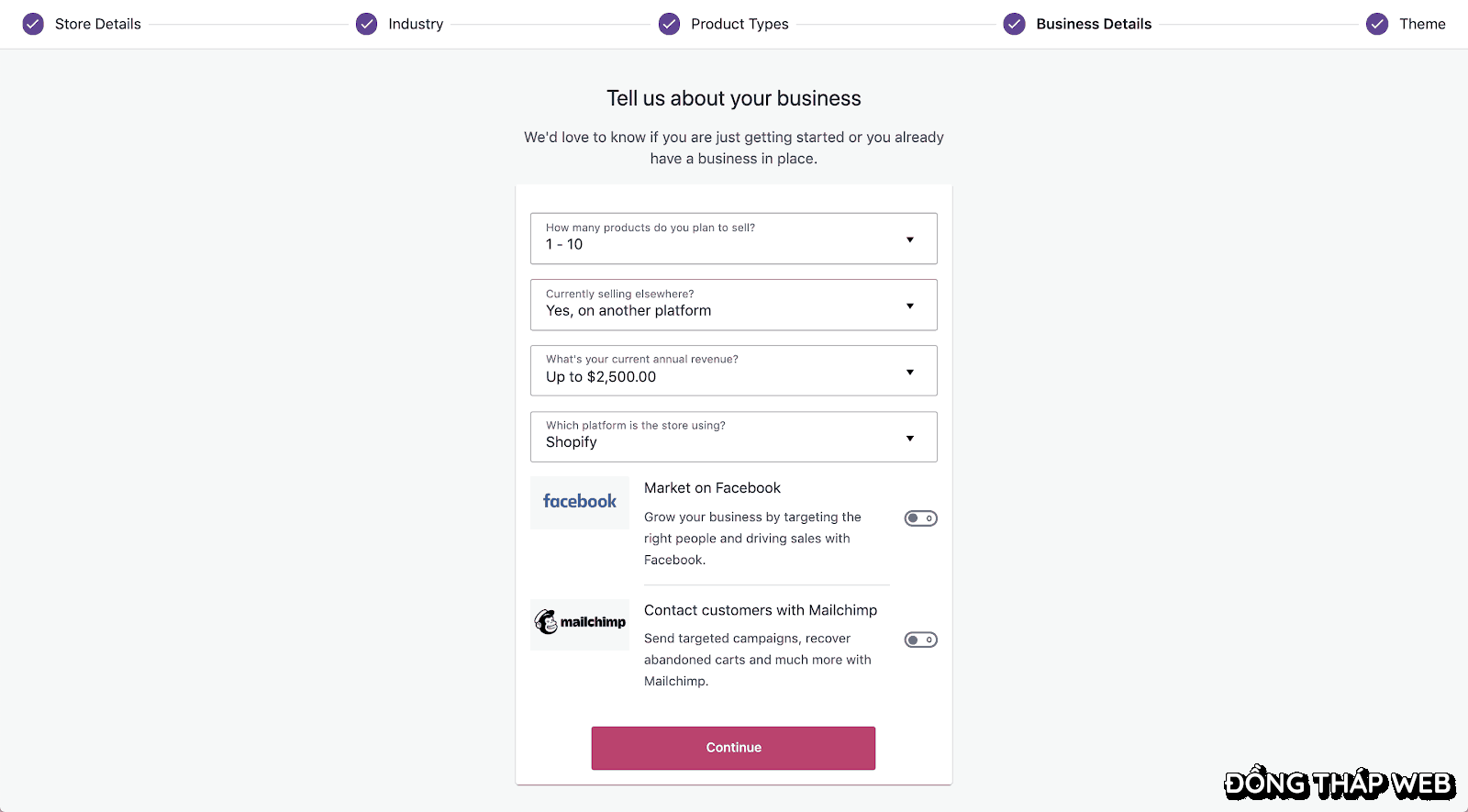Click the Dong Thap Web watermark logo
The width and height of the screenshot is (1468, 812).
(1340, 784)
